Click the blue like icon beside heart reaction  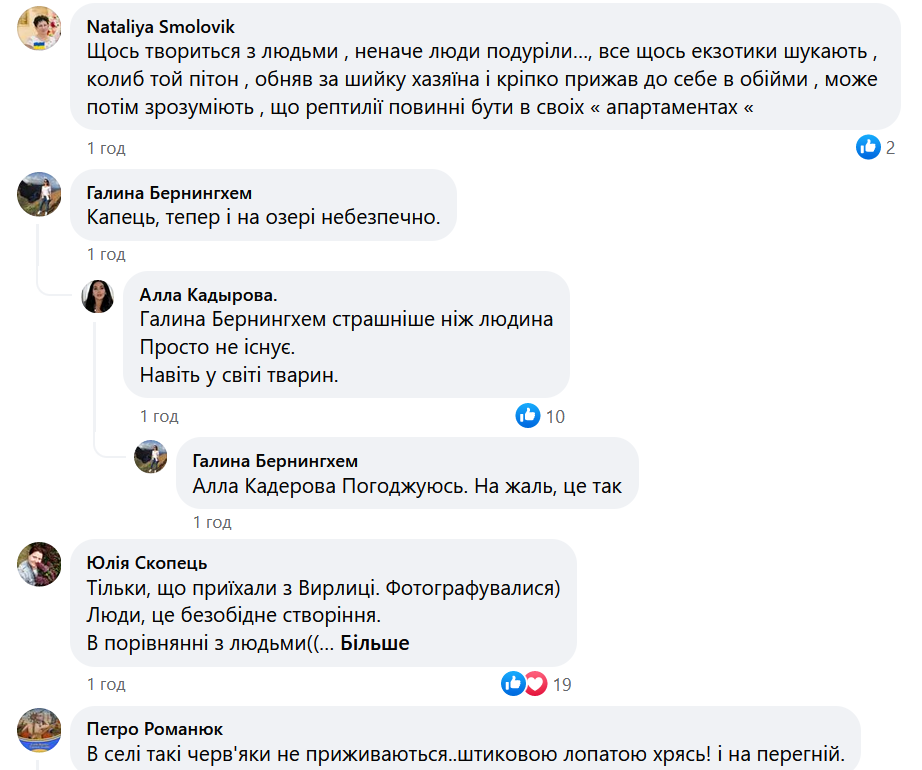tap(514, 684)
